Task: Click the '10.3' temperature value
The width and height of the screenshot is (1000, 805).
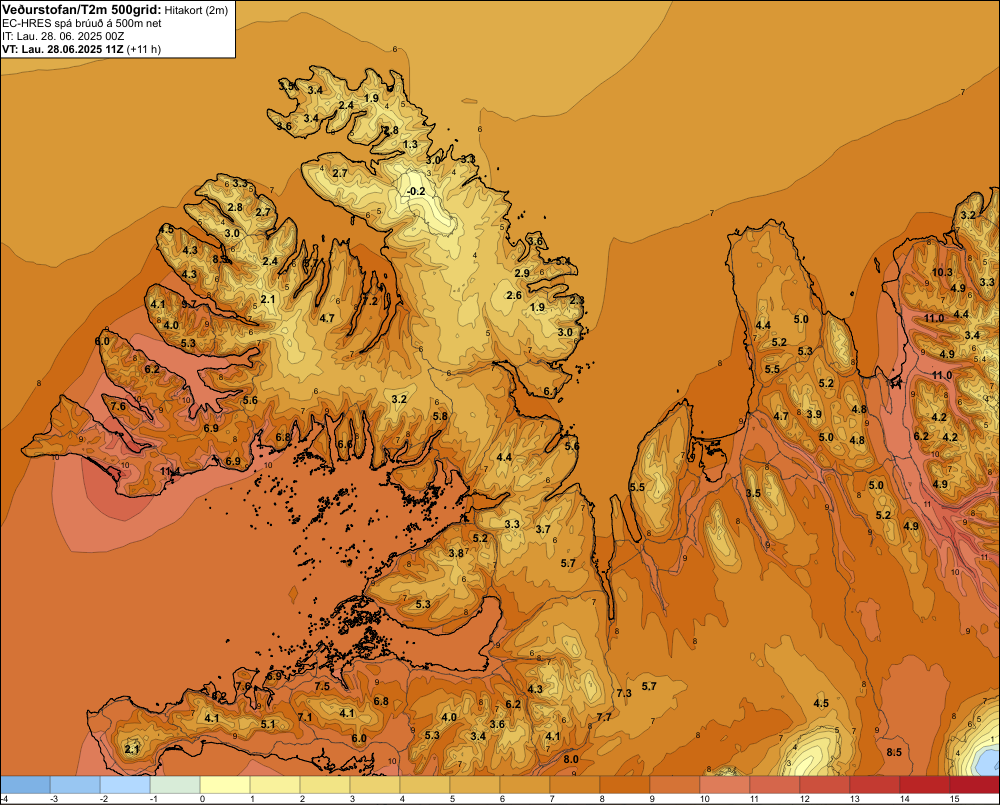Action: 942,272
